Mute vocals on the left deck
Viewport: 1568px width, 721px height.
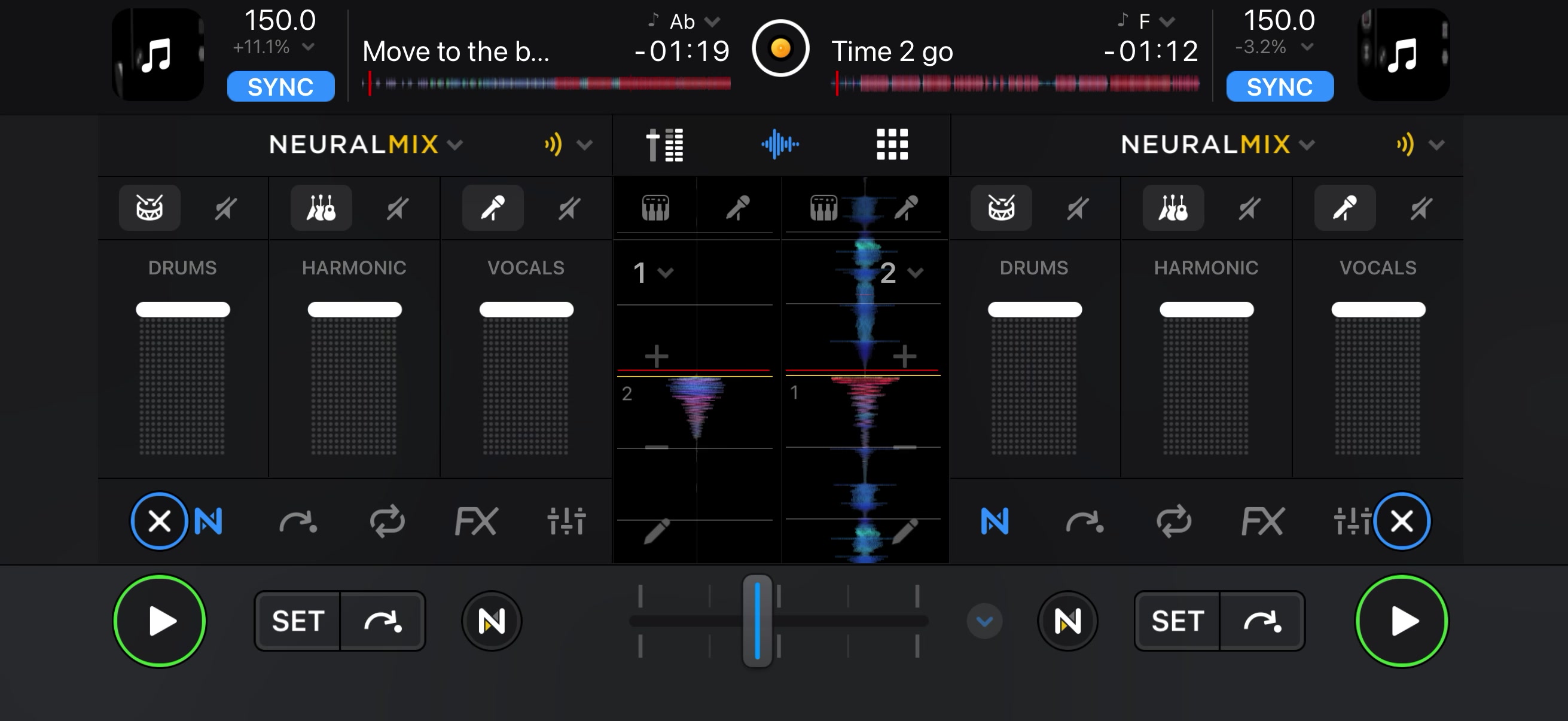click(569, 208)
